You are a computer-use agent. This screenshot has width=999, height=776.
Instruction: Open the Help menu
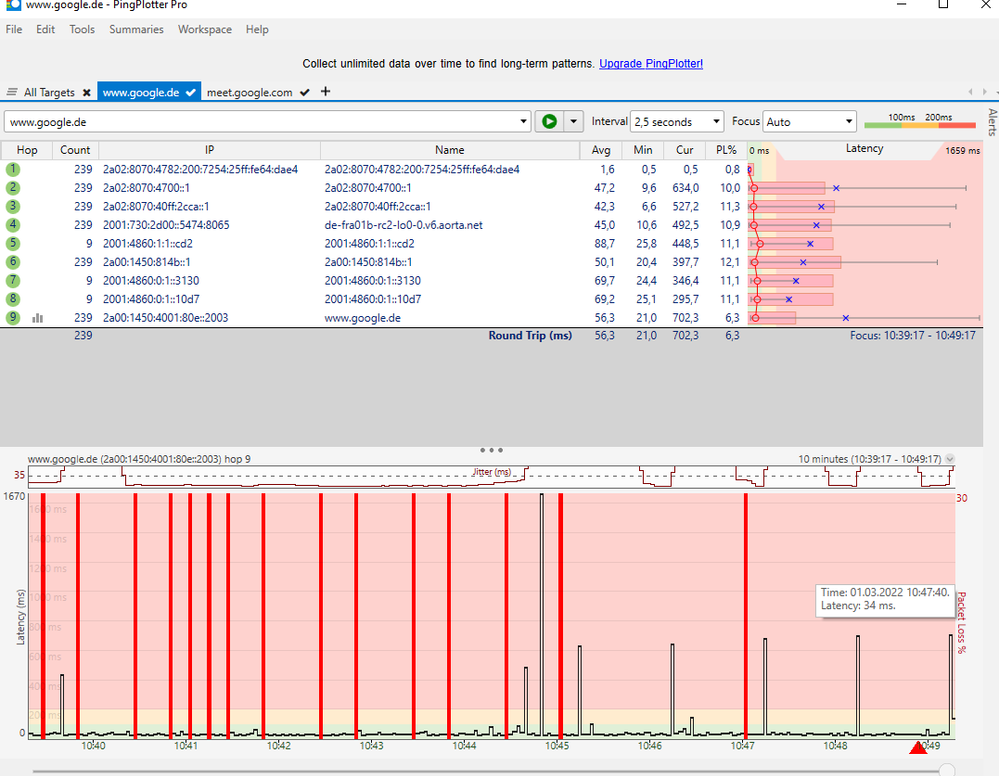pos(257,29)
